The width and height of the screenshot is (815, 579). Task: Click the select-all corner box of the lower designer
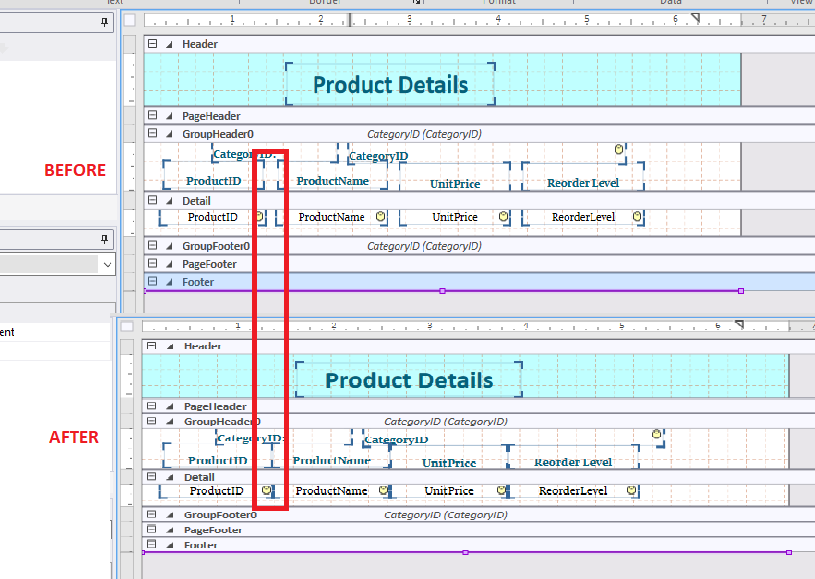click(x=127, y=326)
